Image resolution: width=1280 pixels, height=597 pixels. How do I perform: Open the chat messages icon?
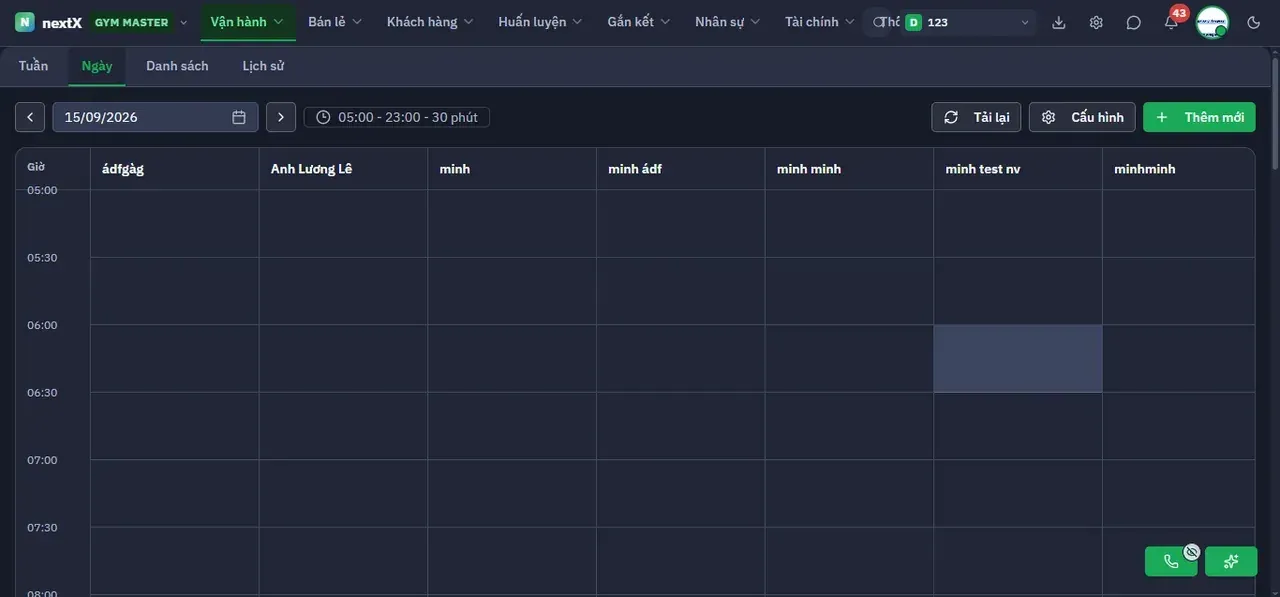point(1133,22)
